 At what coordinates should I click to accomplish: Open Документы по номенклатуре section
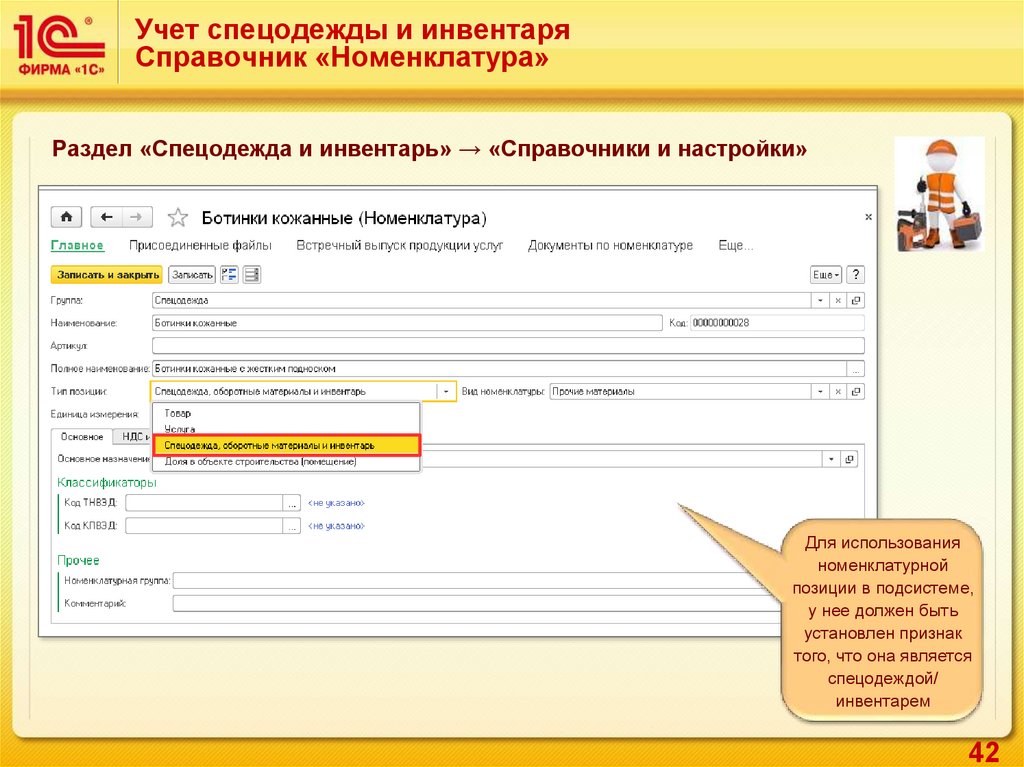coord(610,245)
